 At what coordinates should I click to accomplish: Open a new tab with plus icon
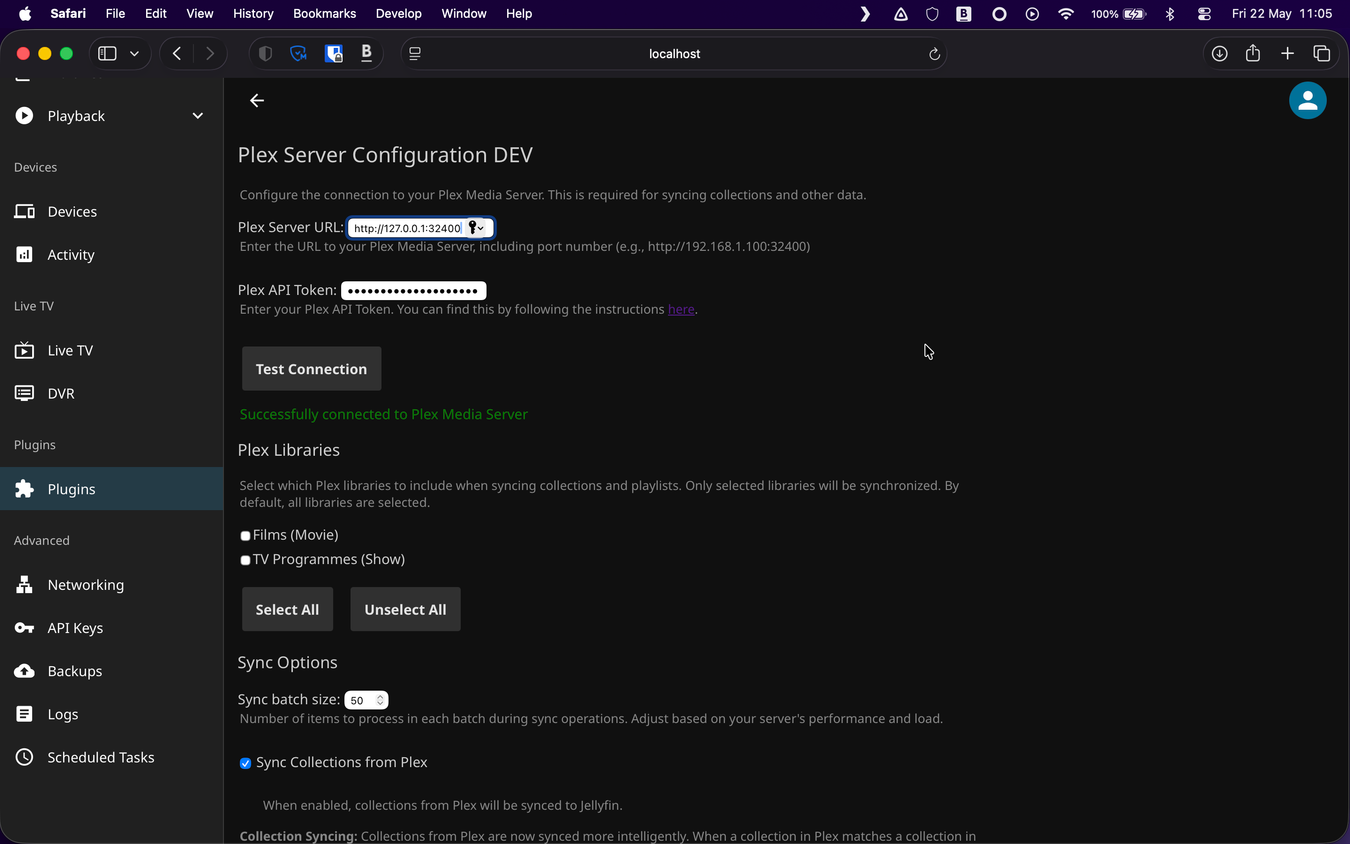click(1287, 54)
